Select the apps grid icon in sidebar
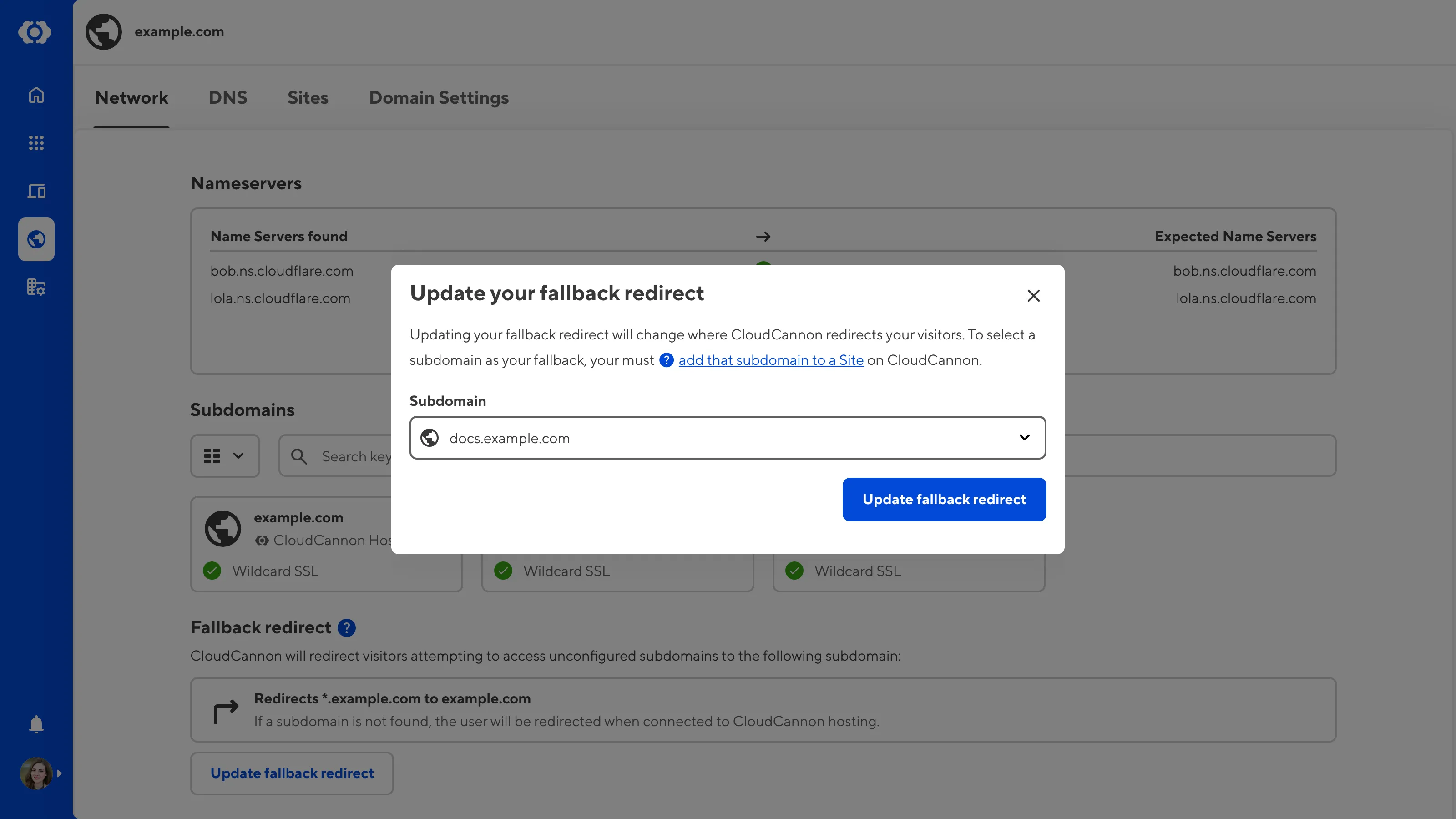The width and height of the screenshot is (1456, 819). (x=35, y=142)
